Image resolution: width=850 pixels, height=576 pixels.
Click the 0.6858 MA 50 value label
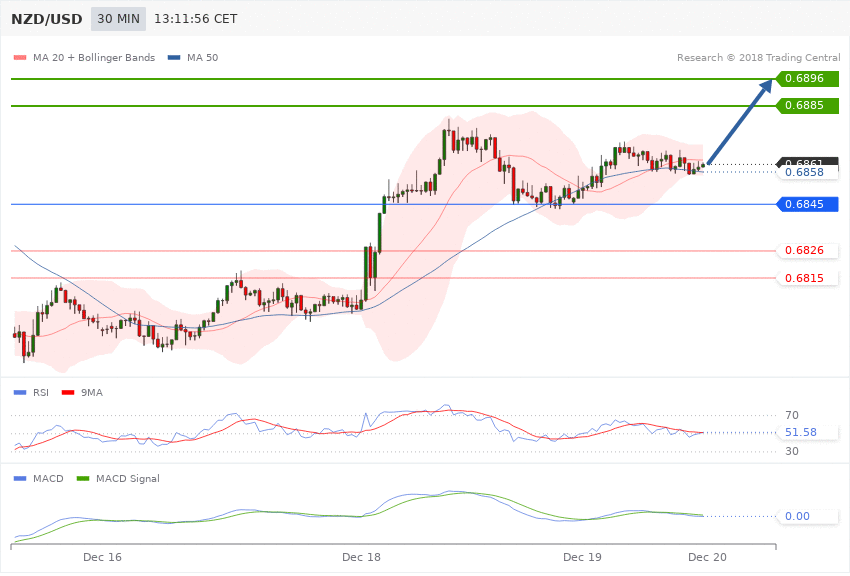click(808, 172)
